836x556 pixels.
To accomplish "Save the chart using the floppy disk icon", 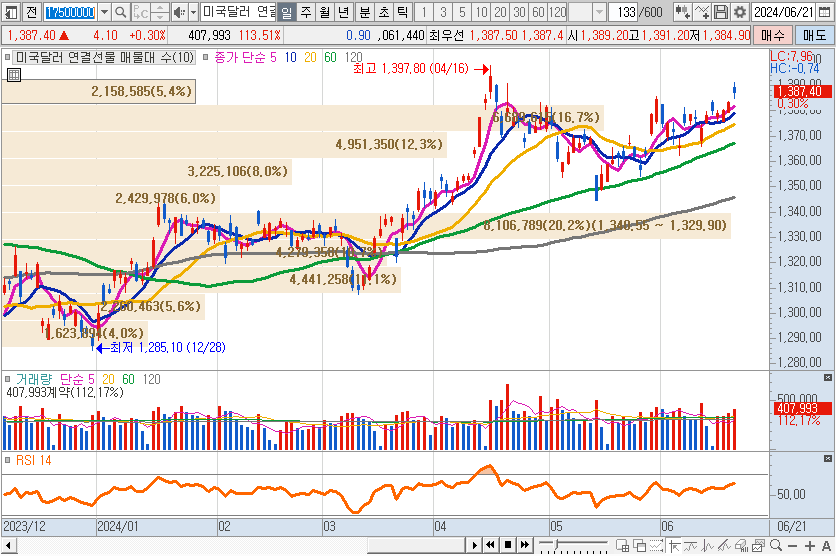I will click(722, 12).
